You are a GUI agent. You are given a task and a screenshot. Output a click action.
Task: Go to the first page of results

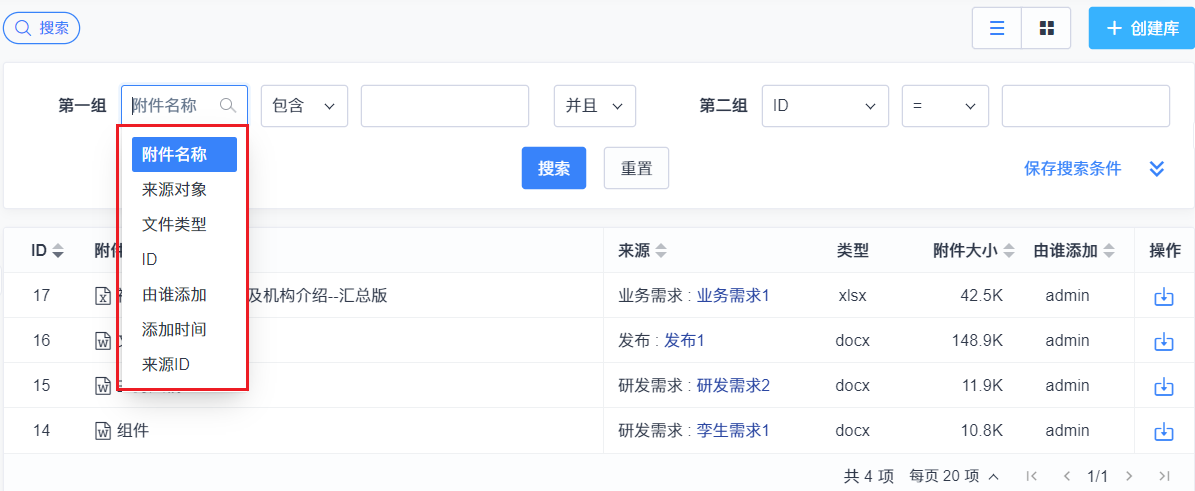[1032, 477]
